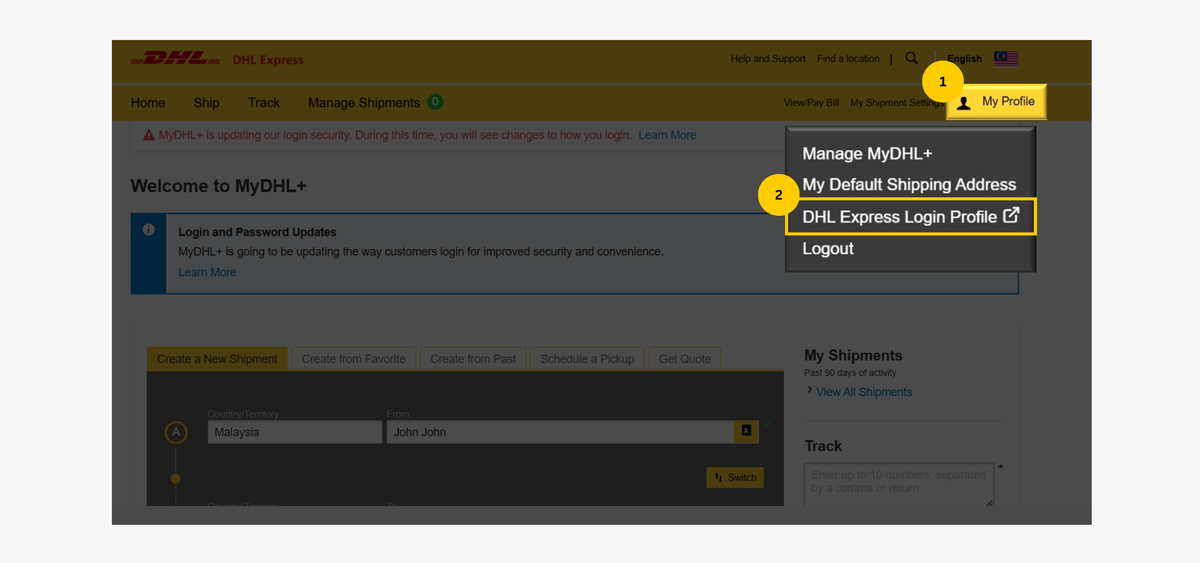Click the Country/Territory field showing Malaysia
The width and height of the screenshot is (1200, 563).
(295, 432)
